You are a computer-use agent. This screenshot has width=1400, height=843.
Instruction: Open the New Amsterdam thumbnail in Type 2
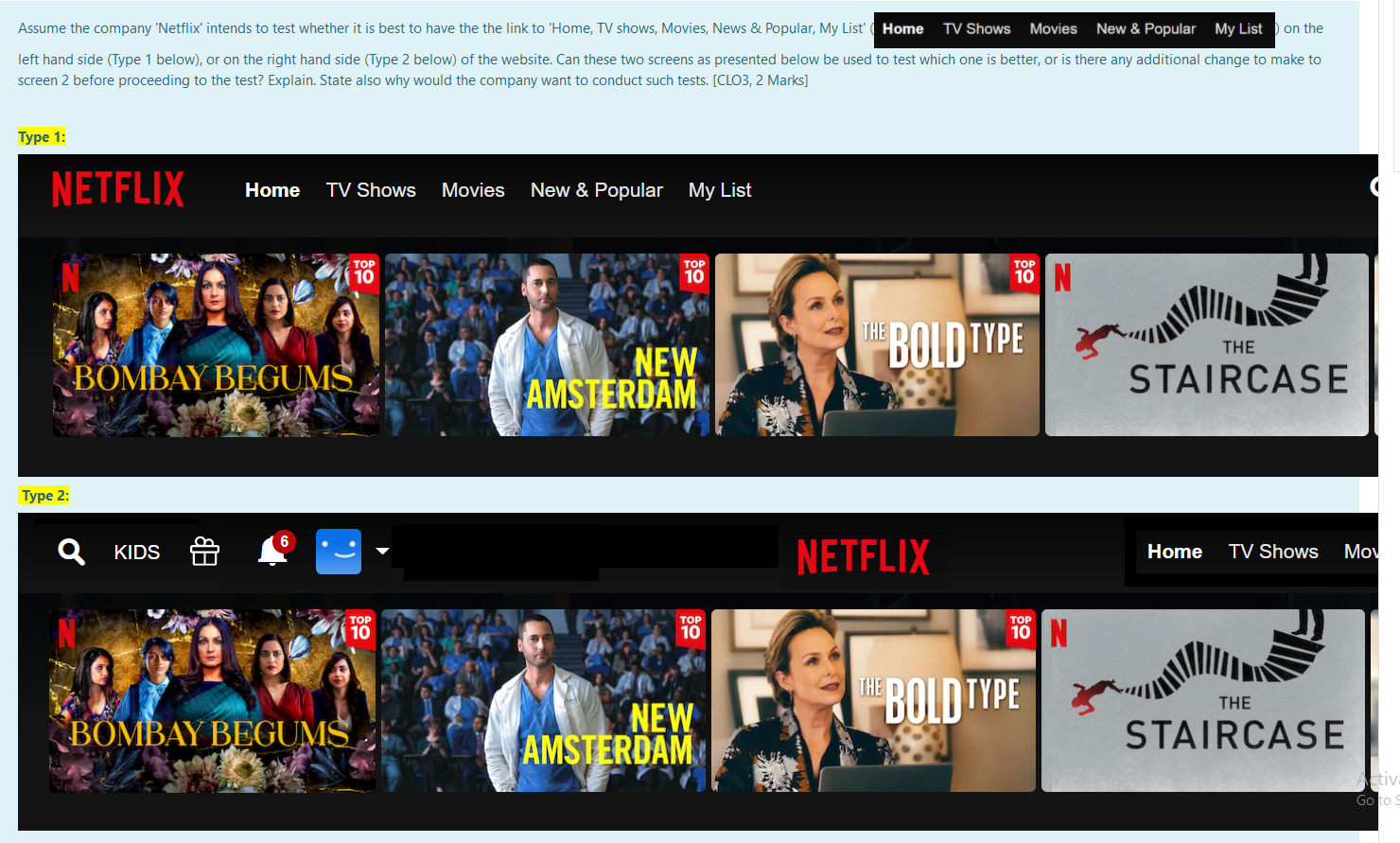coord(543,700)
